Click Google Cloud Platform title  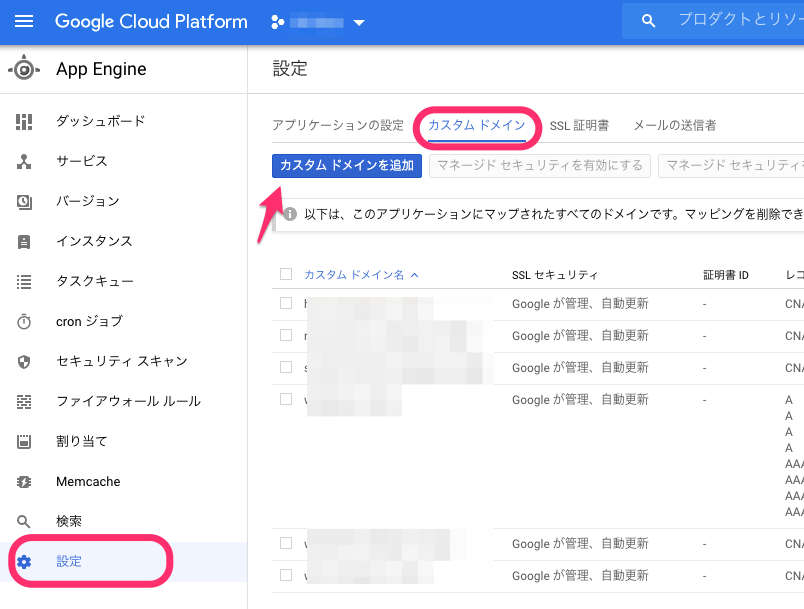coord(151,22)
